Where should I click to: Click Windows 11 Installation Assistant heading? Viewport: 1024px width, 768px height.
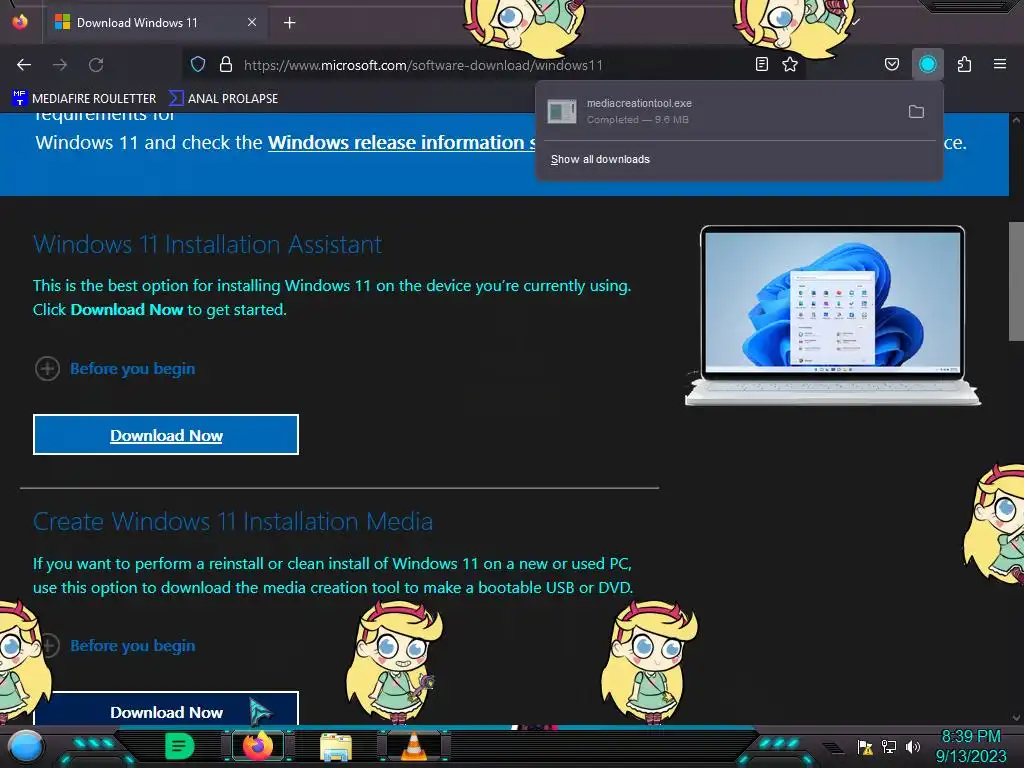208,244
